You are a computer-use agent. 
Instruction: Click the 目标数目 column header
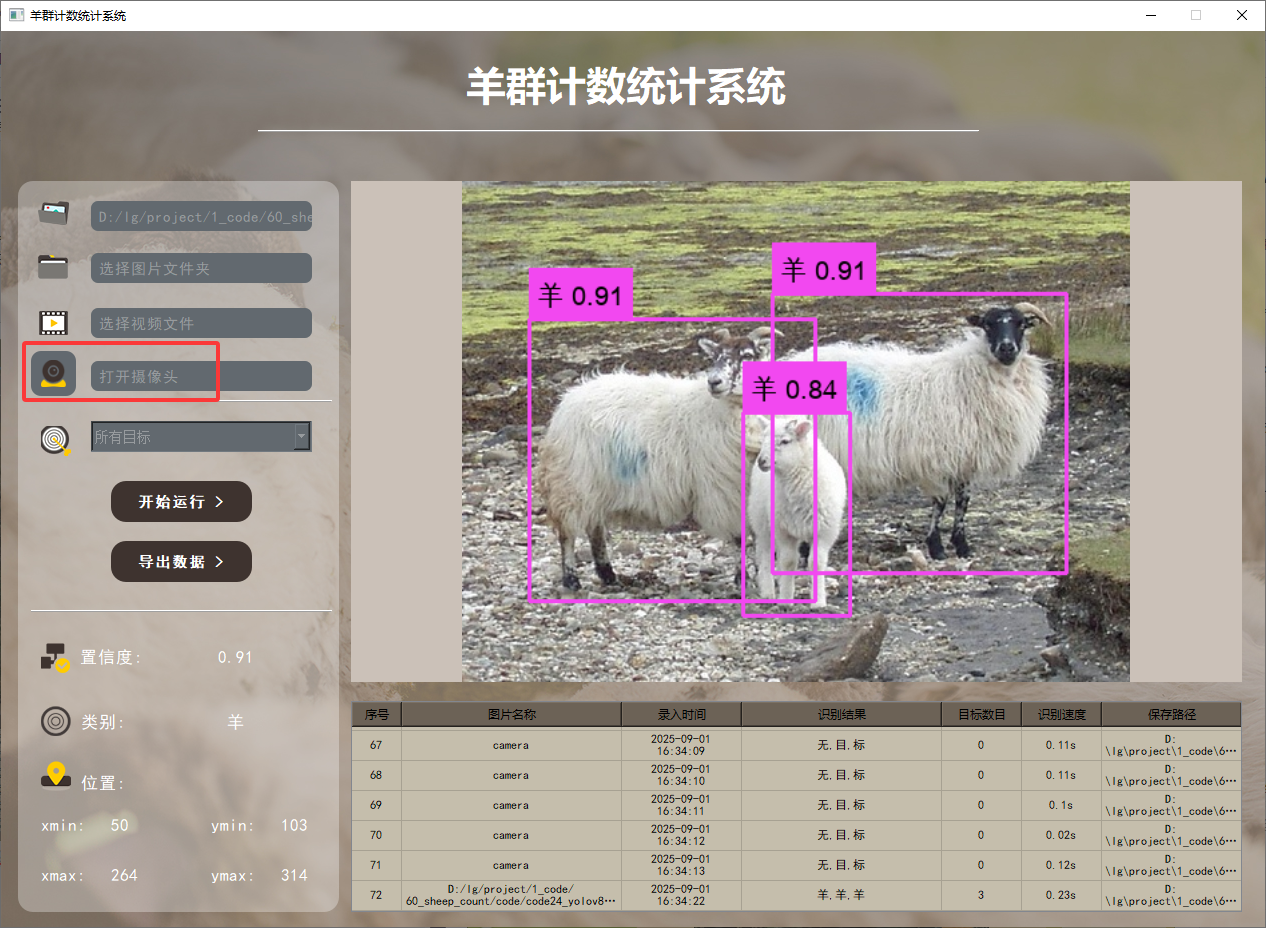click(981, 714)
